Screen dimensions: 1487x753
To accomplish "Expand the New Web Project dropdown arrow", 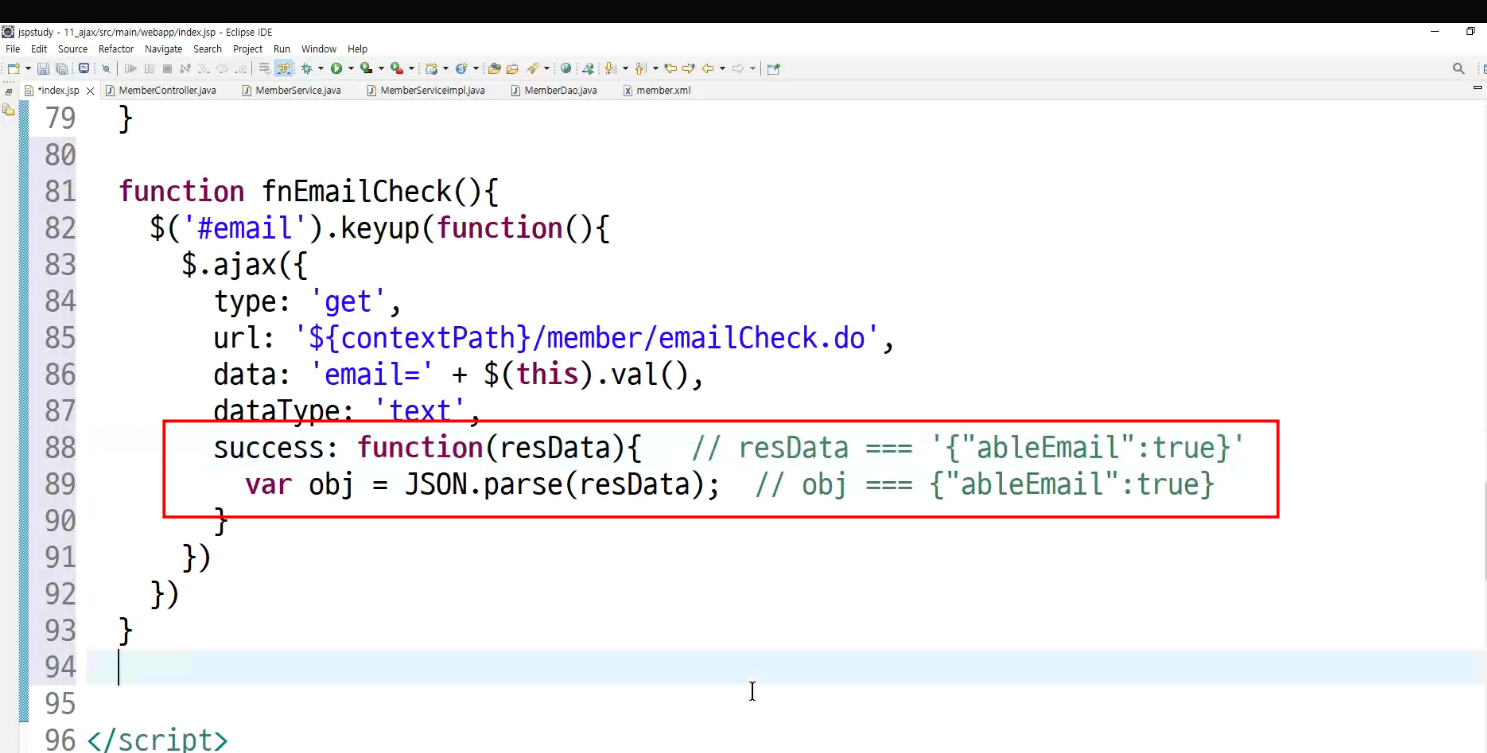I will (x=445, y=69).
